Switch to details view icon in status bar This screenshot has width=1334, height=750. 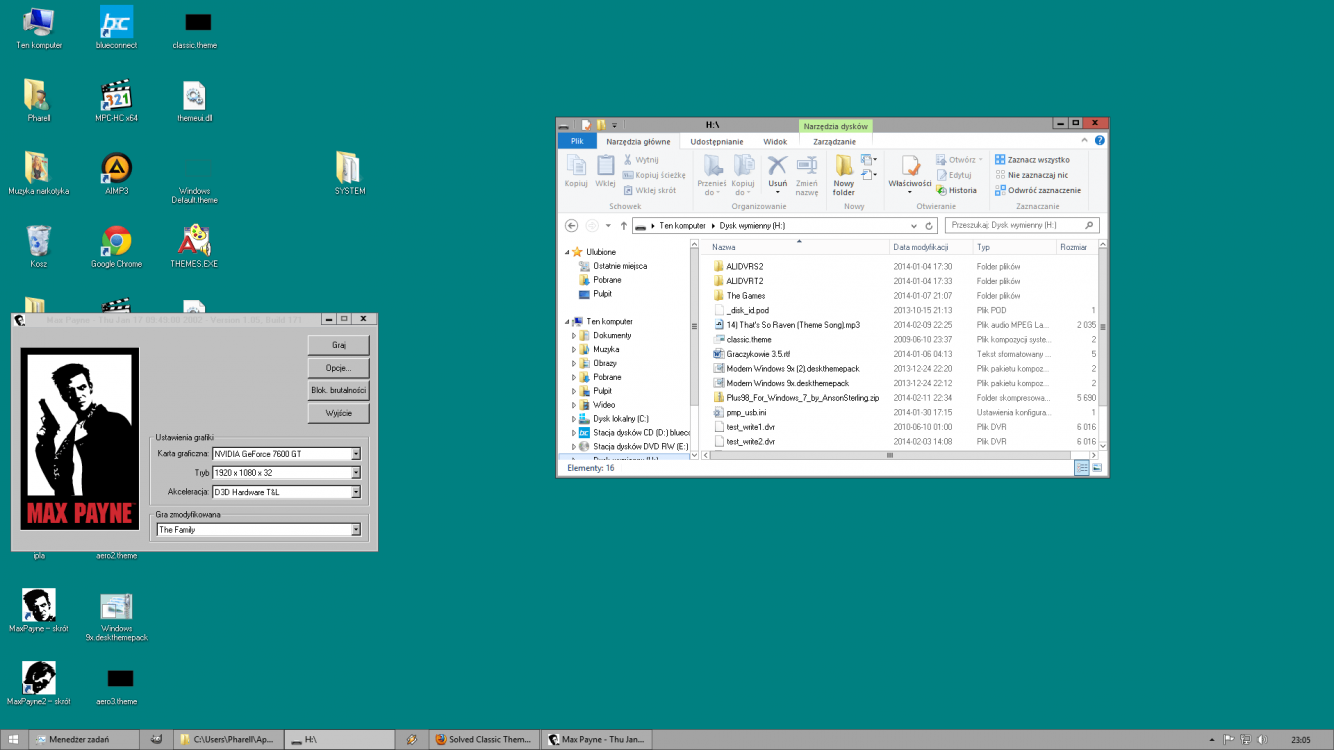tap(1081, 468)
